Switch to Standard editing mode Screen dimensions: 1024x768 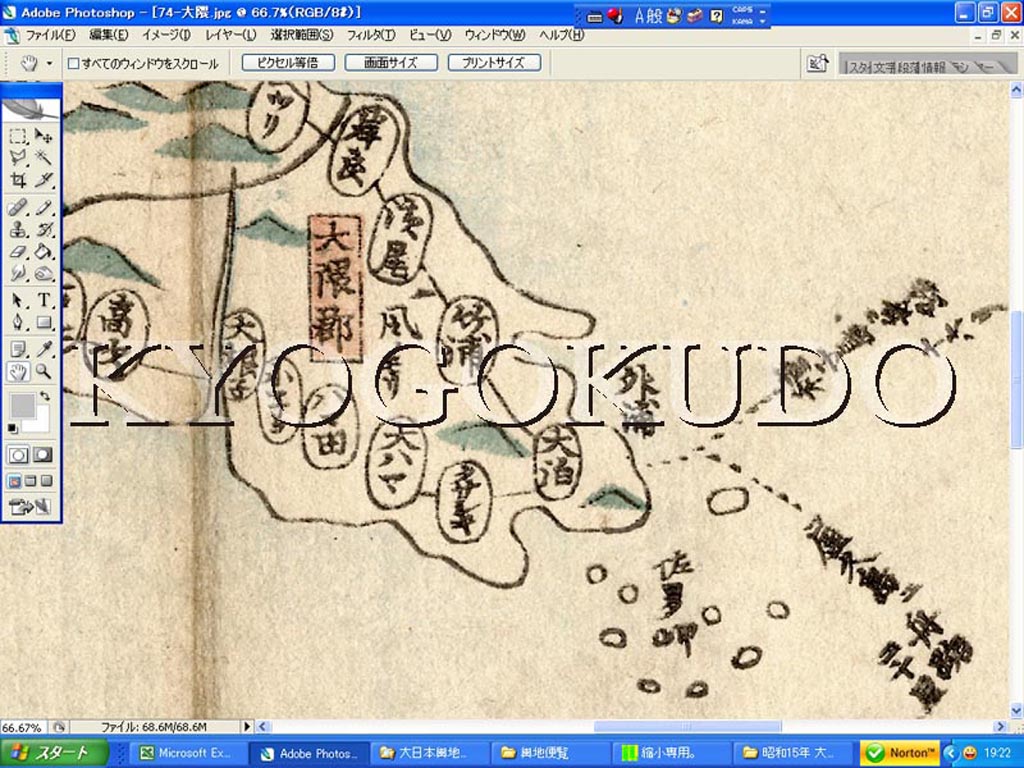point(18,455)
